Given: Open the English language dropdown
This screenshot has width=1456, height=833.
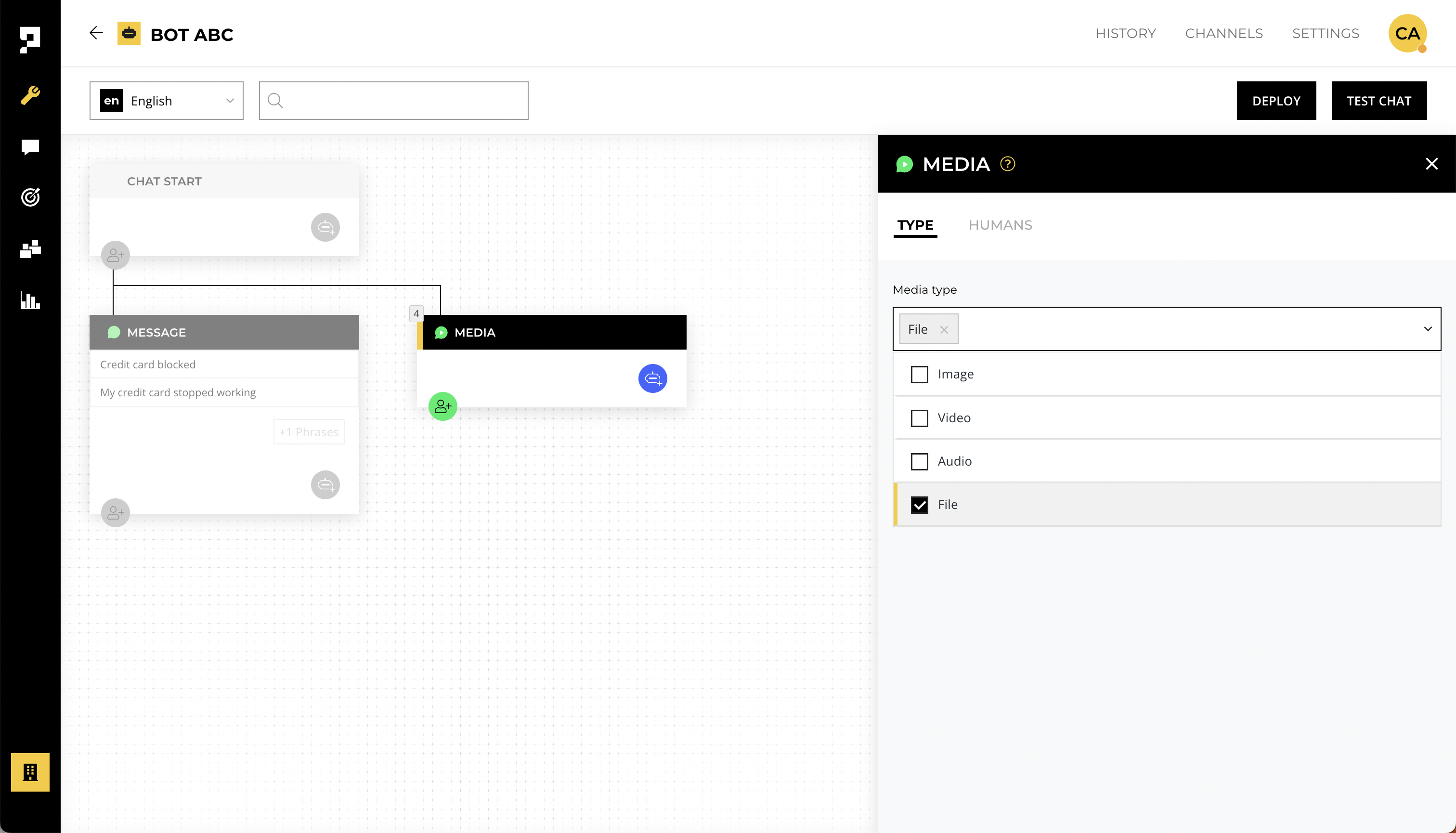Looking at the screenshot, I should point(167,101).
